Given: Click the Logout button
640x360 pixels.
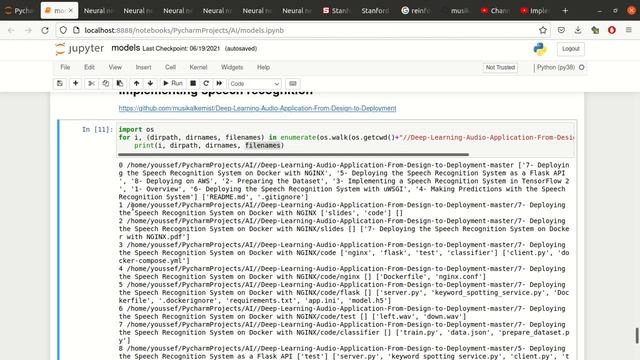Looking at the screenshot, I should pyautogui.click(x=571, y=49).
